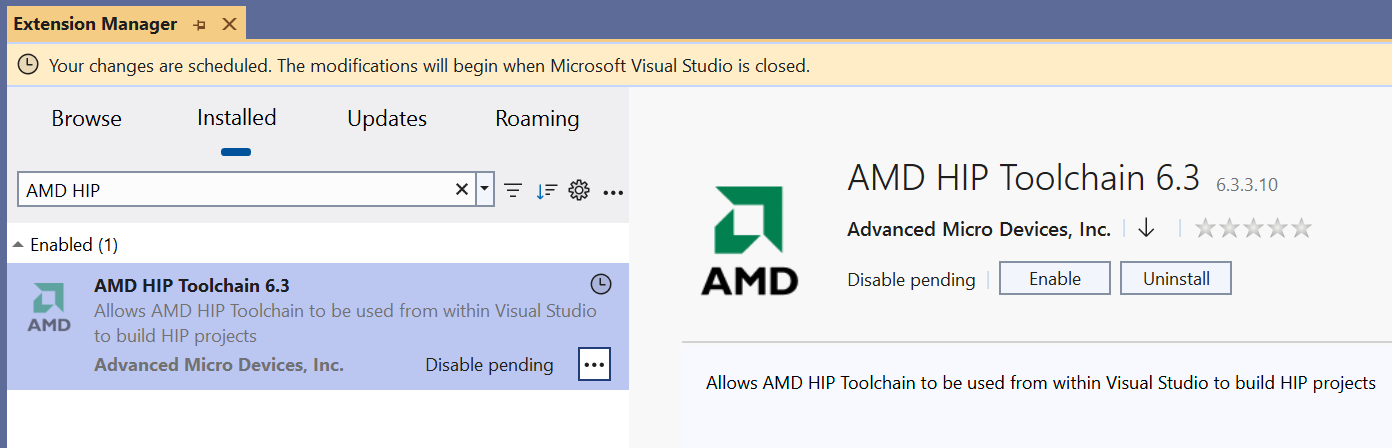
Task: Open the three-dot menu on AMD HIP item
Action: coord(594,365)
